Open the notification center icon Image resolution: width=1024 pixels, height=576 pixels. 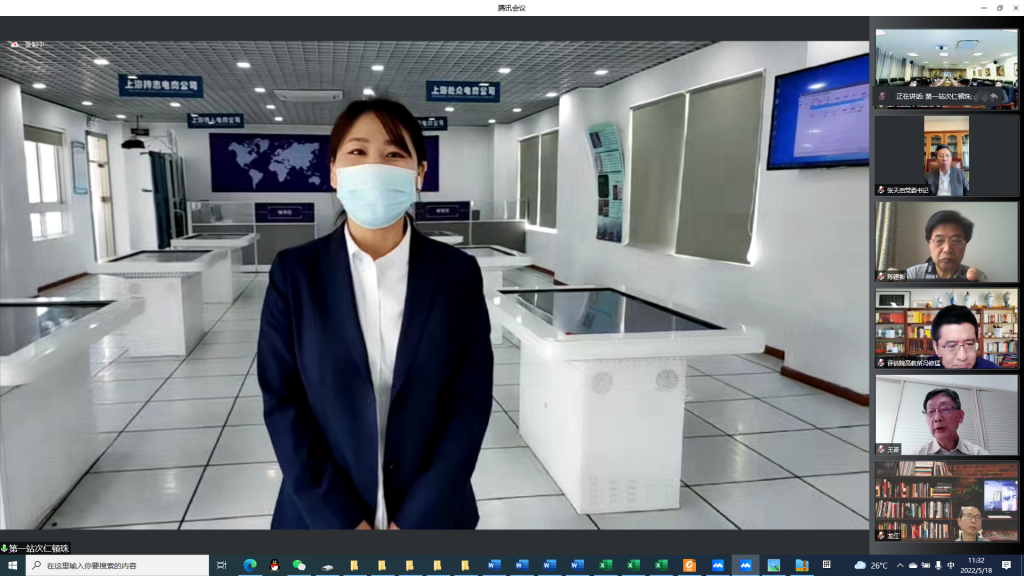[x=1007, y=565]
